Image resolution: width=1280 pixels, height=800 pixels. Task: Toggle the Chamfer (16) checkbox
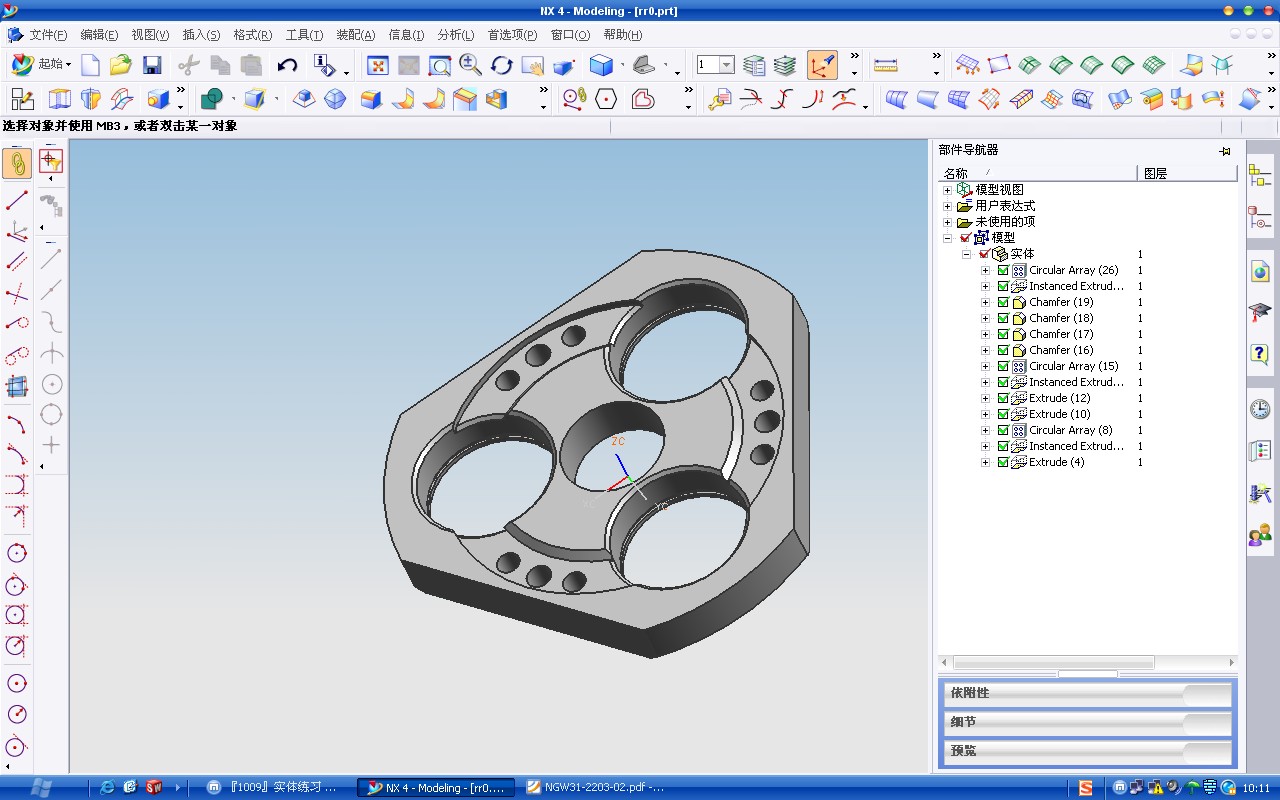coord(1003,350)
